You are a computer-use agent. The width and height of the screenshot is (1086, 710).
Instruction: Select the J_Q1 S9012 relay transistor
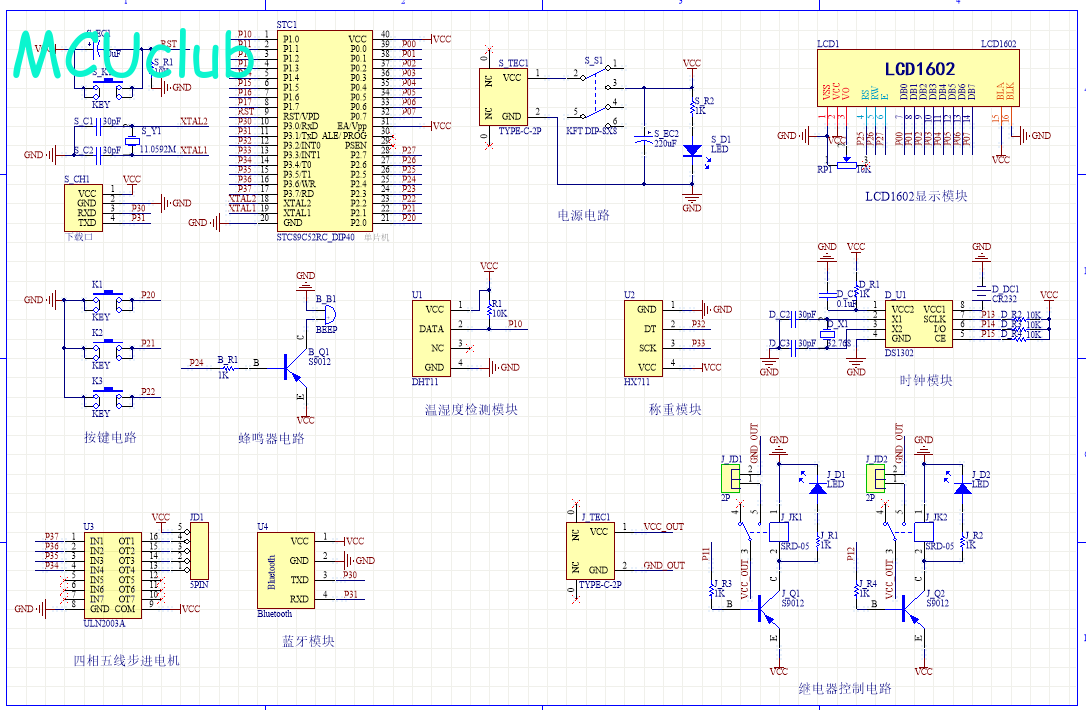click(x=769, y=610)
